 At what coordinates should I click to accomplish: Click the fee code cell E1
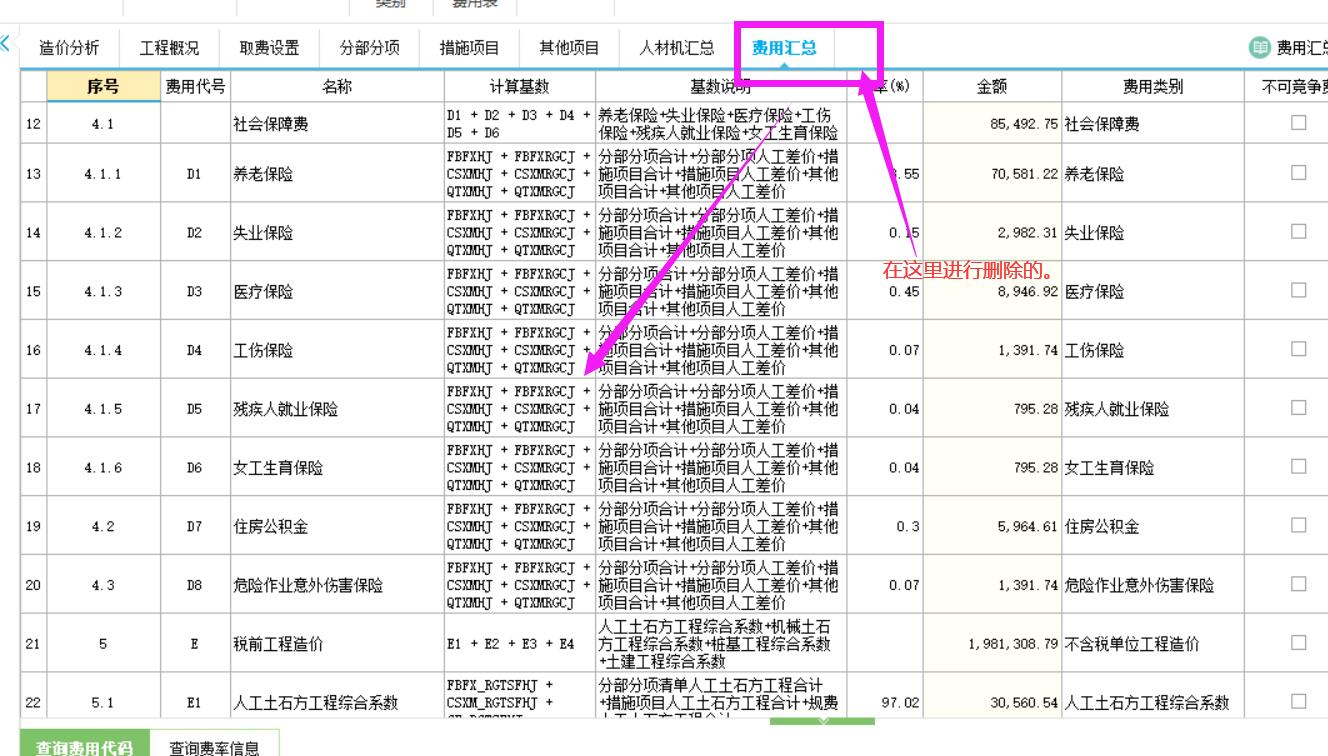[195, 703]
